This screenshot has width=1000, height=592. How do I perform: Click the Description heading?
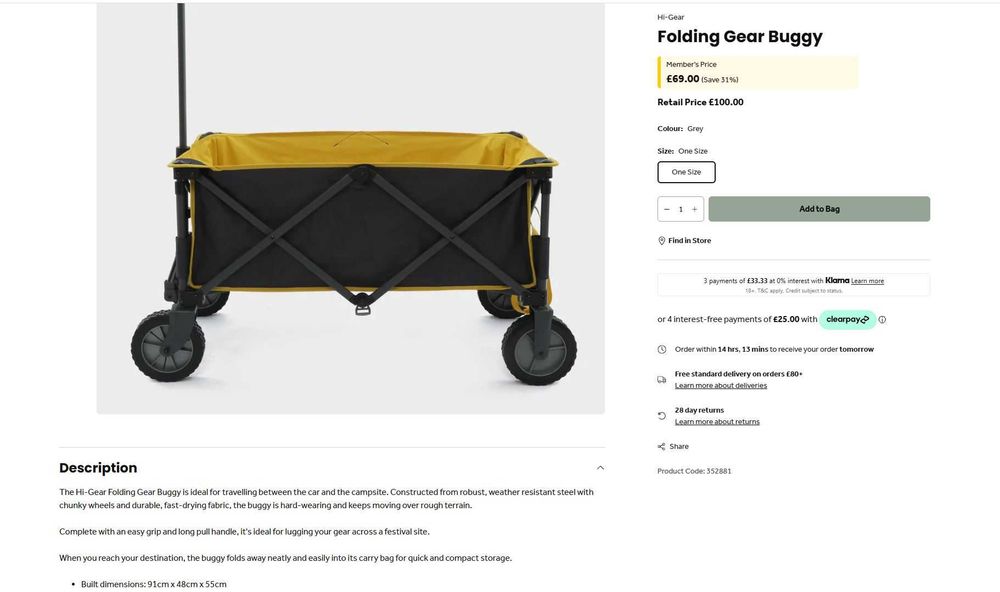98,468
